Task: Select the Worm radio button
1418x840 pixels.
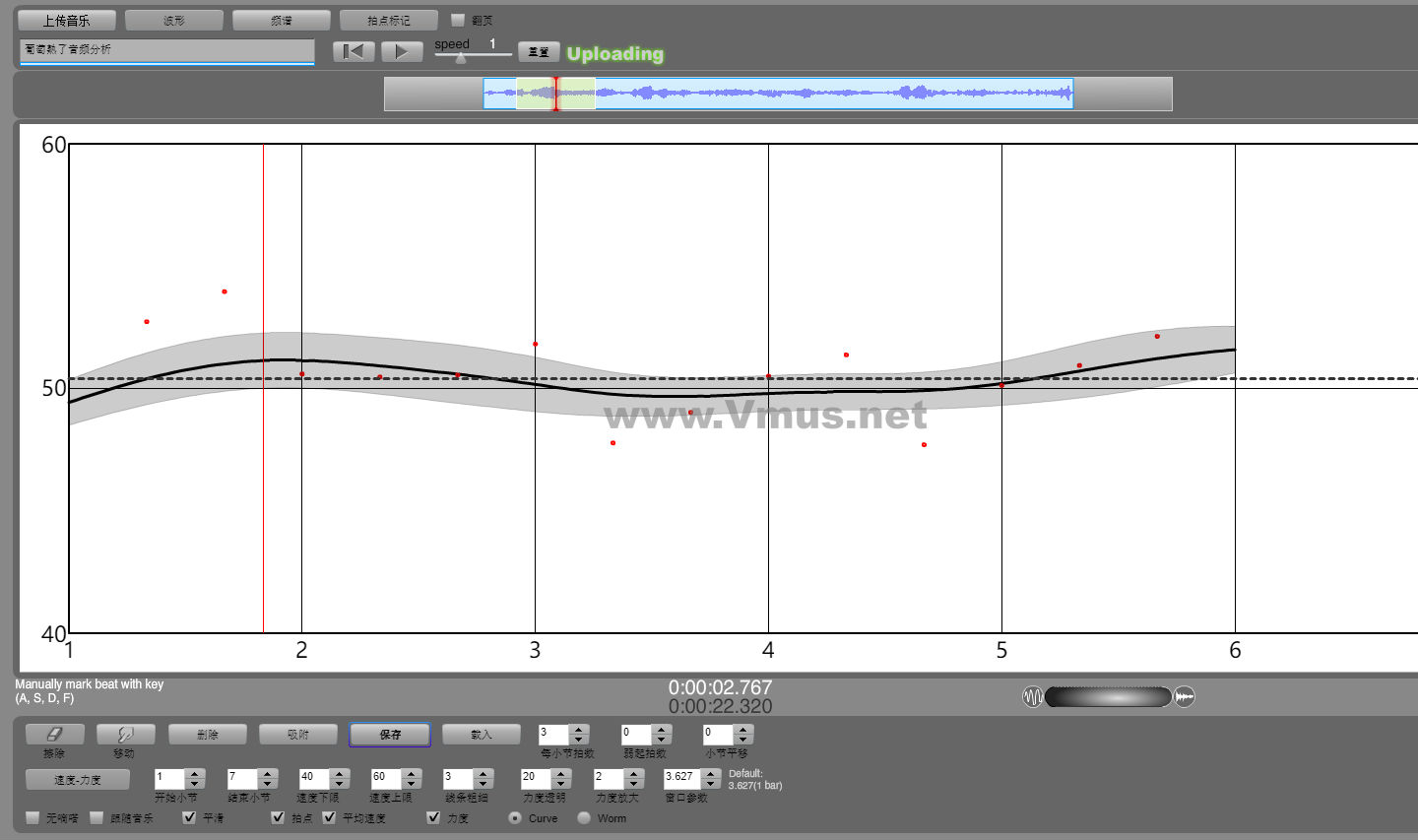Action: tap(584, 817)
